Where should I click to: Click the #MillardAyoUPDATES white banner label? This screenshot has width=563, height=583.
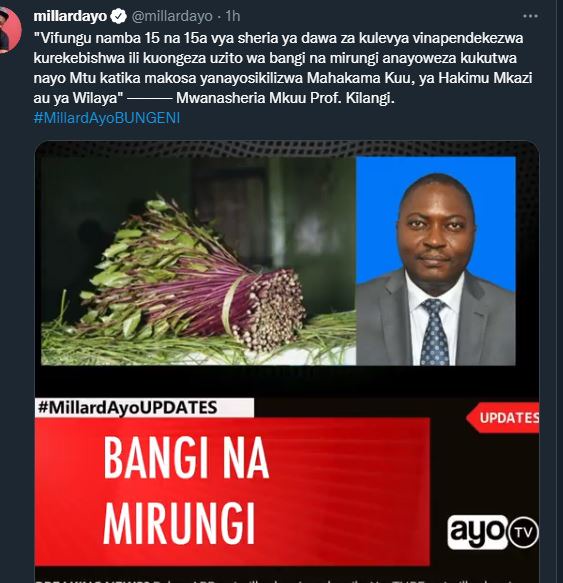(144, 408)
